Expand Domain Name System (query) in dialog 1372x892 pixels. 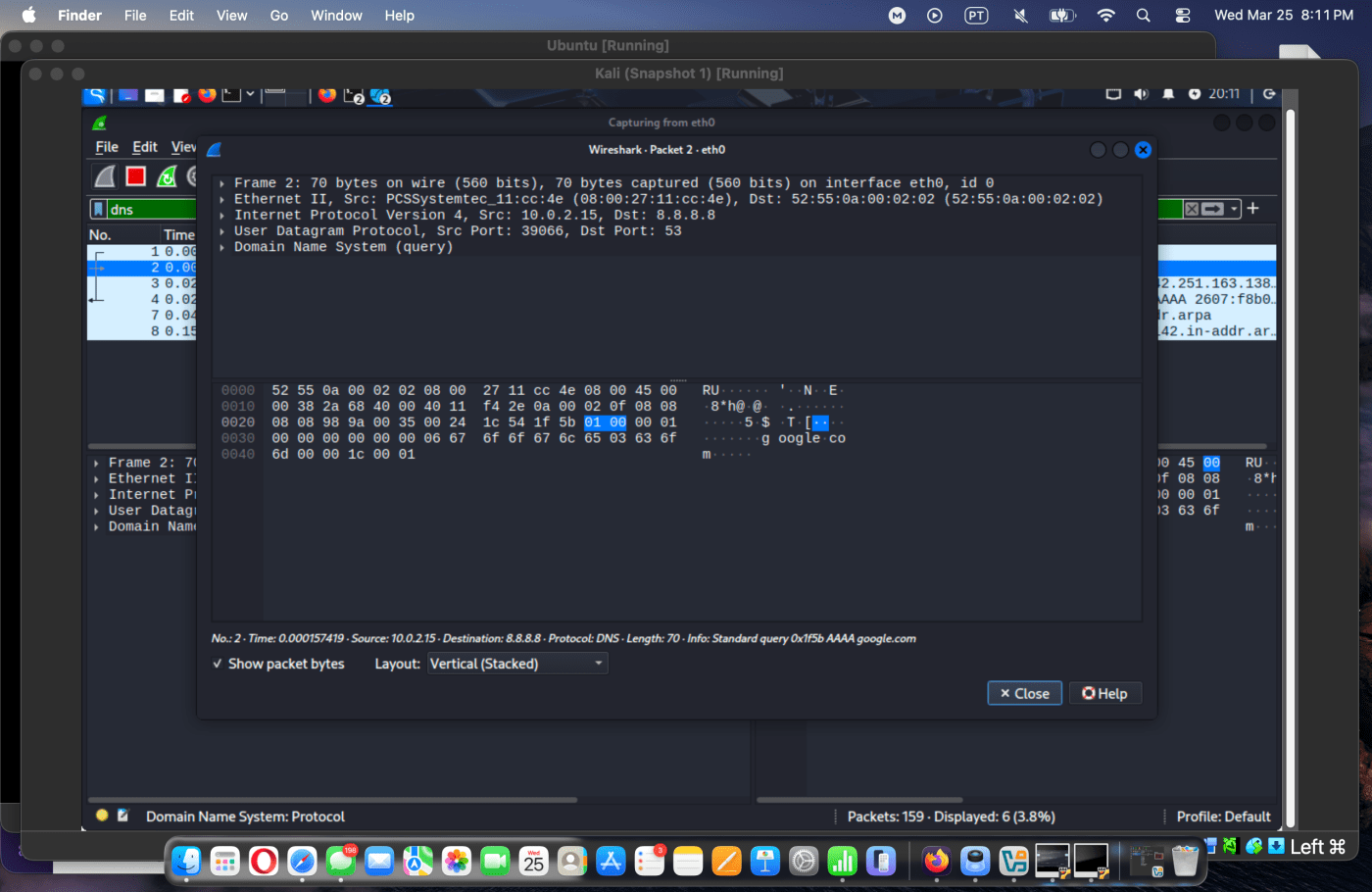222,247
